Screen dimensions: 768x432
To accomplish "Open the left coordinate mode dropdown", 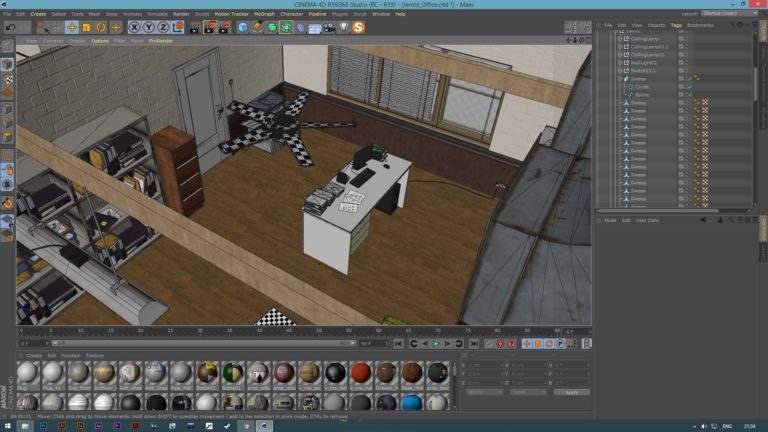I will pos(484,392).
